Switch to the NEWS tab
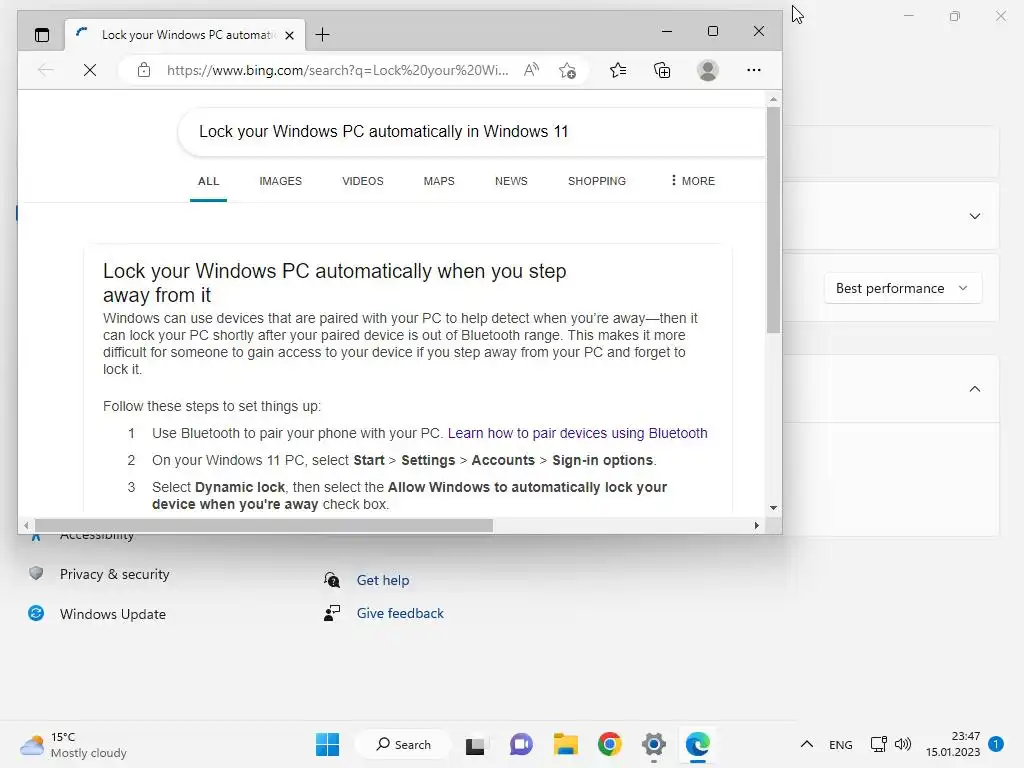Viewport: 1024px width, 768px height. click(511, 181)
